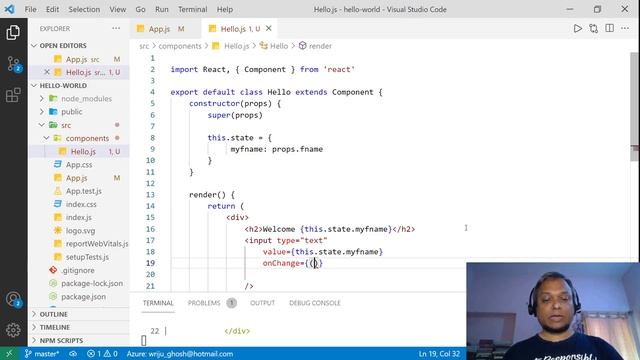Close the Hello.js editor tab

269,29
